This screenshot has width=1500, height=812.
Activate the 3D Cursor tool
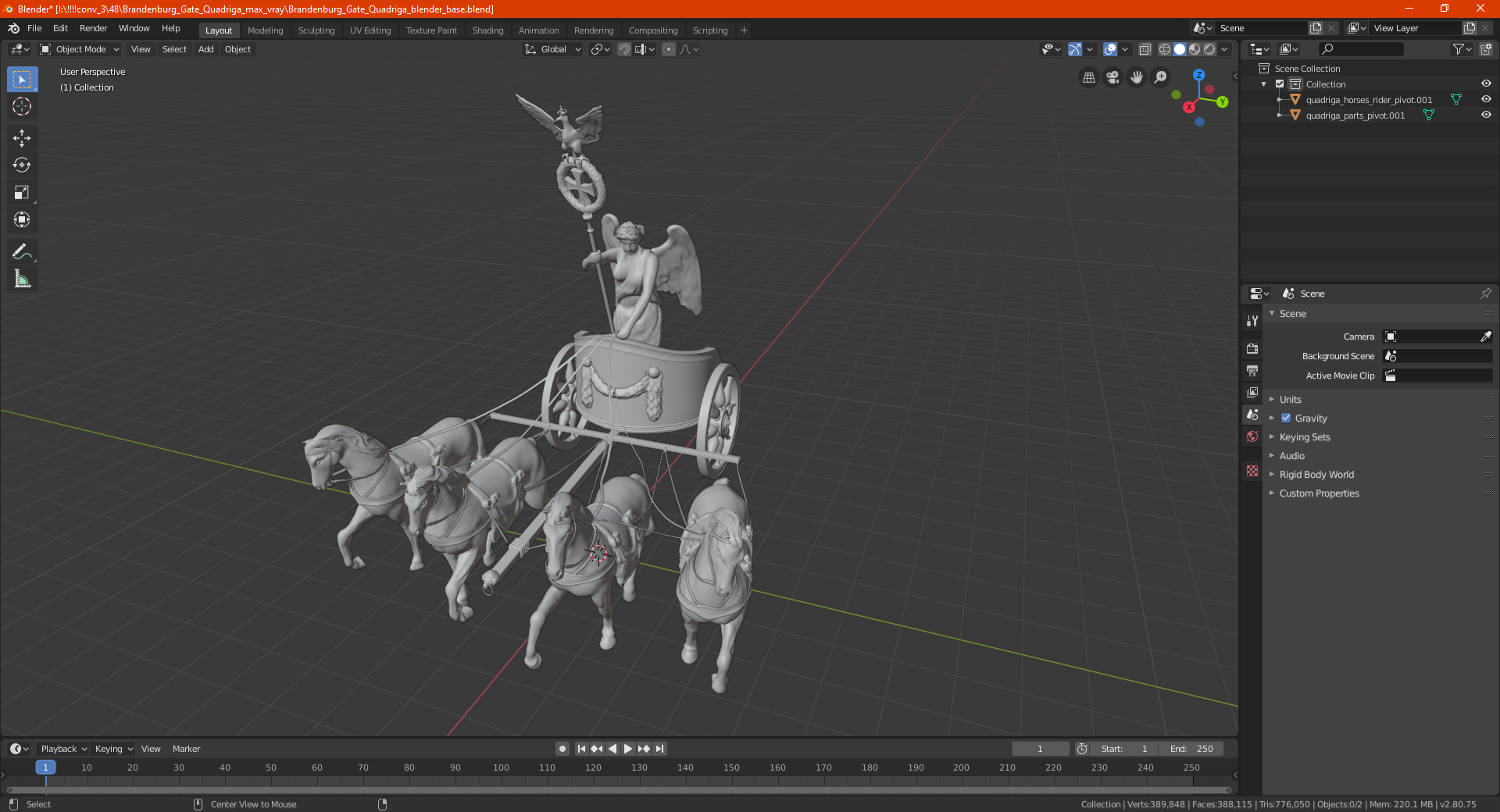22,107
